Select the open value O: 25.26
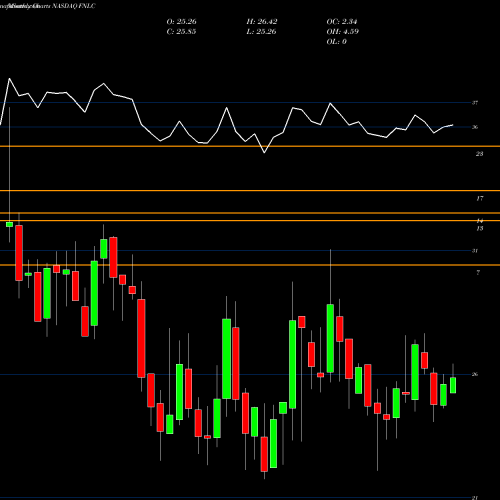500x500 pixels. click(181, 22)
